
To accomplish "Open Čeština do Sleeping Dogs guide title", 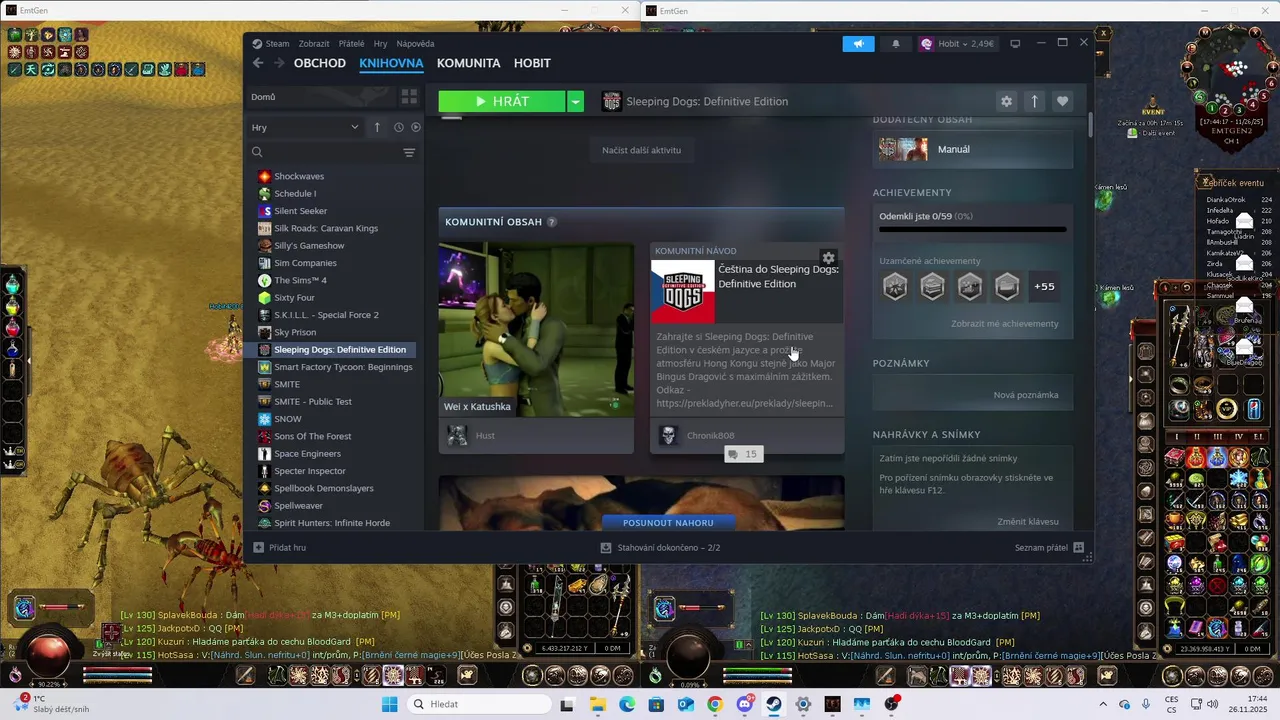I will click(x=778, y=276).
